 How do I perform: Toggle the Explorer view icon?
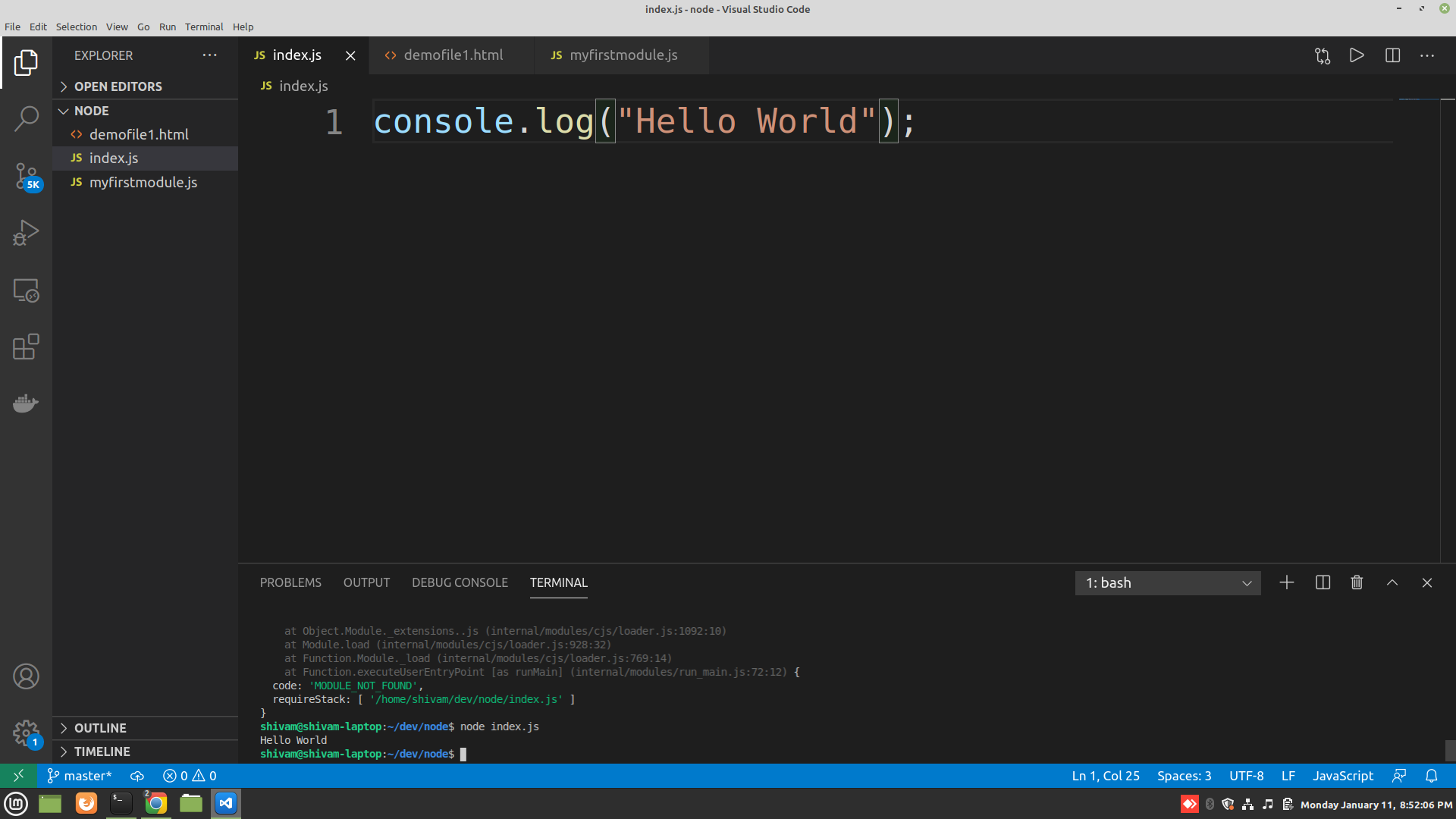click(26, 62)
